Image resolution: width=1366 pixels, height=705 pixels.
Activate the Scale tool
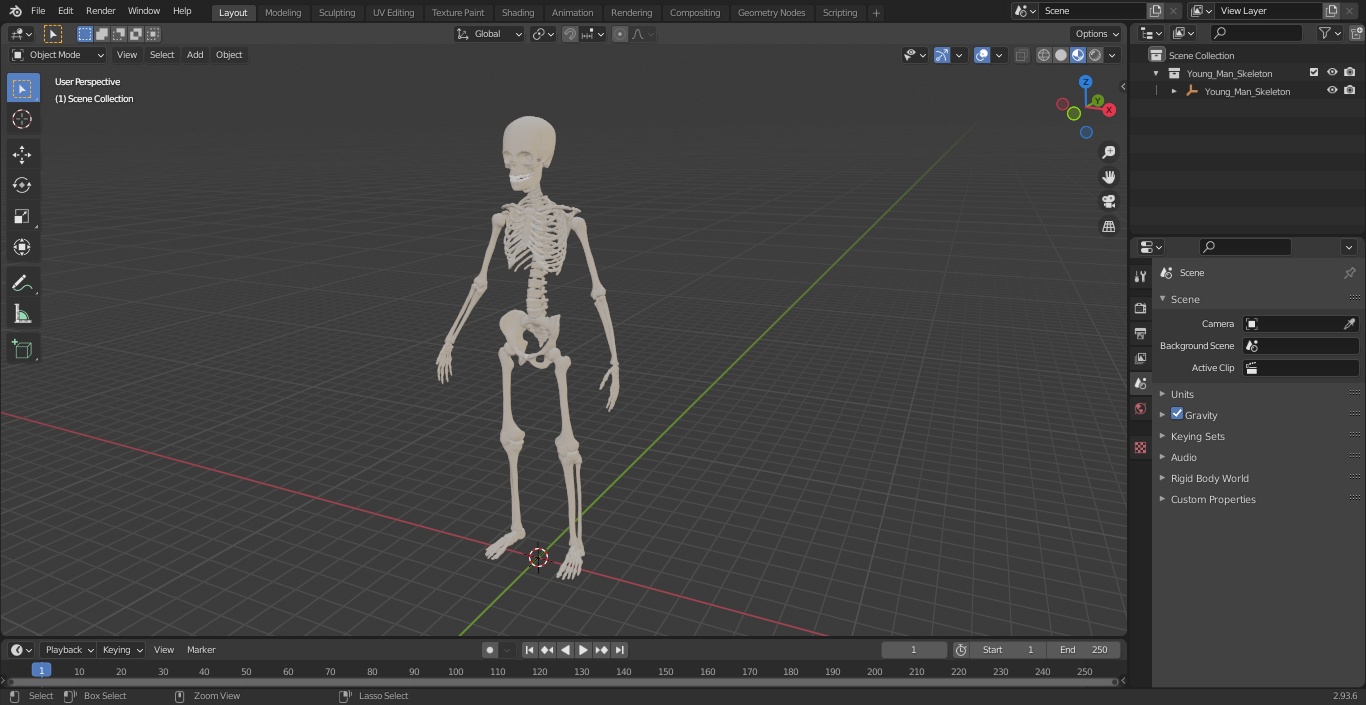coord(22,216)
